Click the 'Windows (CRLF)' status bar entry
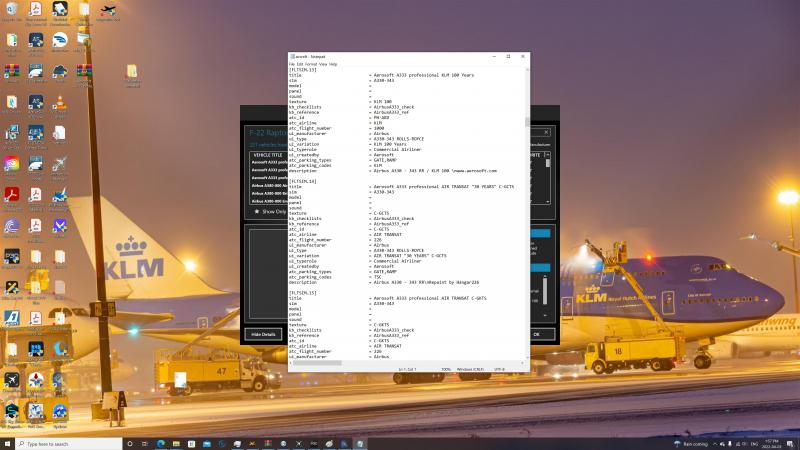The height and width of the screenshot is (450, 800). pos(470,369)
